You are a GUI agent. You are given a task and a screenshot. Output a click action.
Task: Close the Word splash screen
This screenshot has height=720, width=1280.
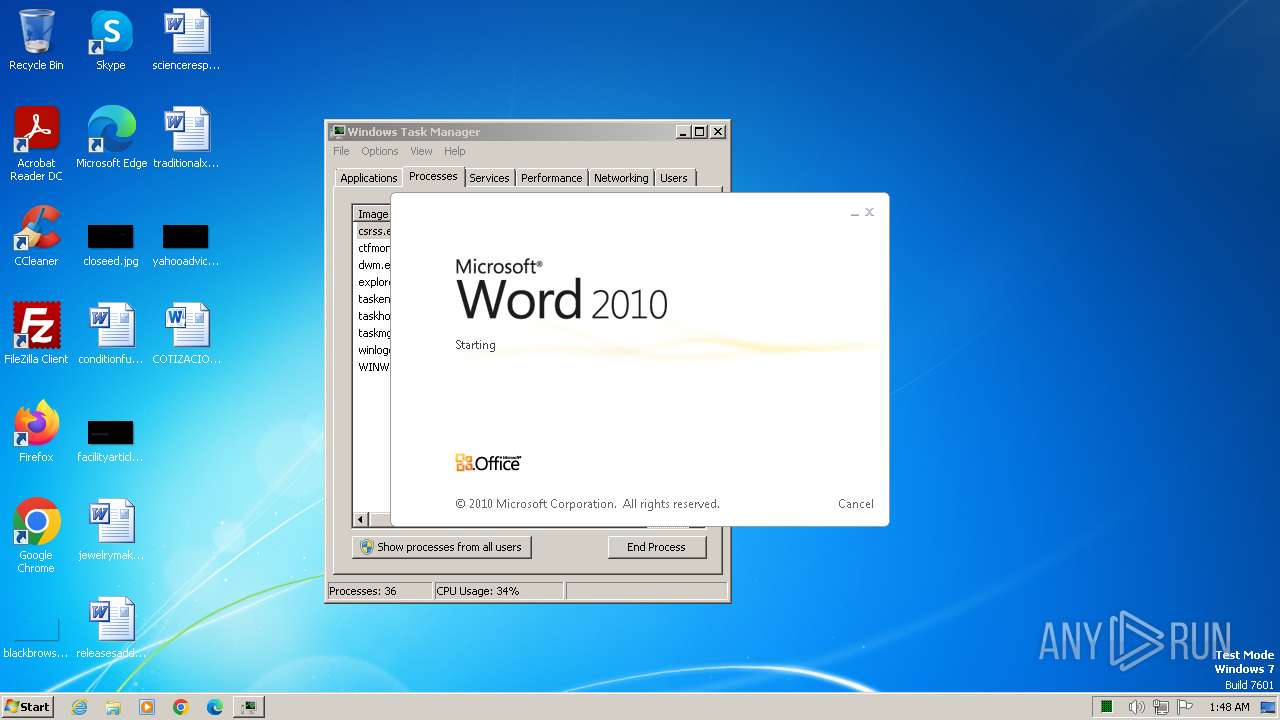point(869,212)
